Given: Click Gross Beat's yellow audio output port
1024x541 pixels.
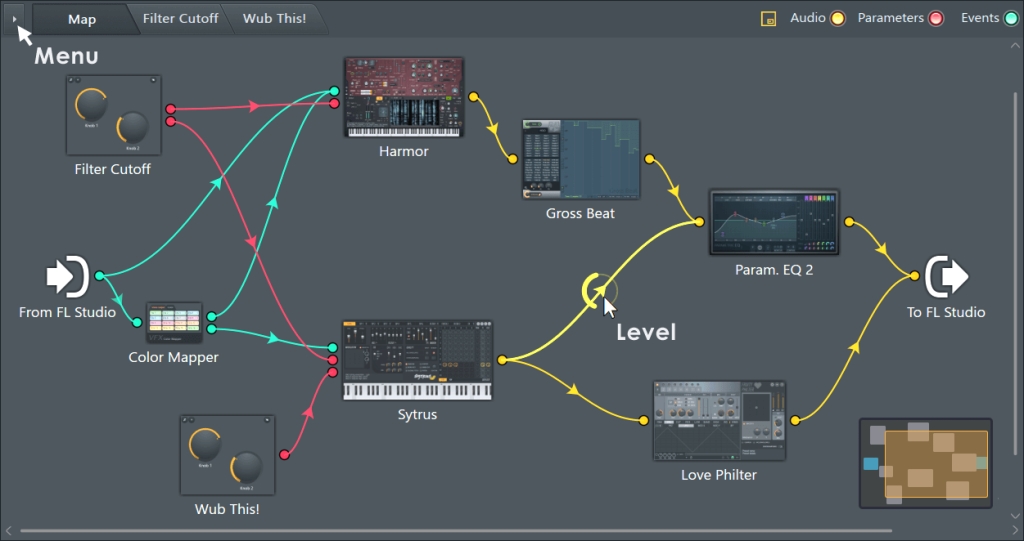Looking at the screenshot, I should (x=649, y=159).
